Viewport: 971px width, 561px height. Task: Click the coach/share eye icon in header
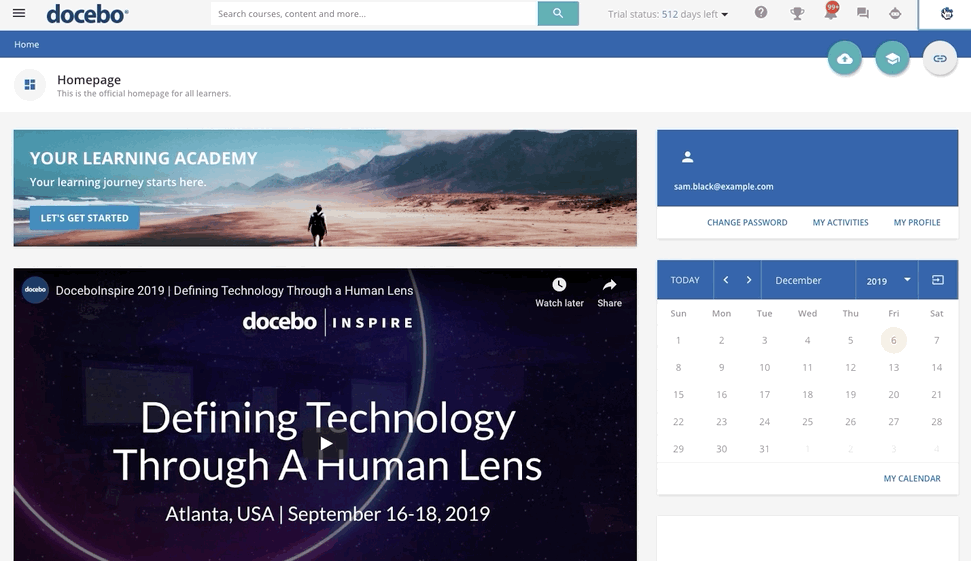point(895,13)
